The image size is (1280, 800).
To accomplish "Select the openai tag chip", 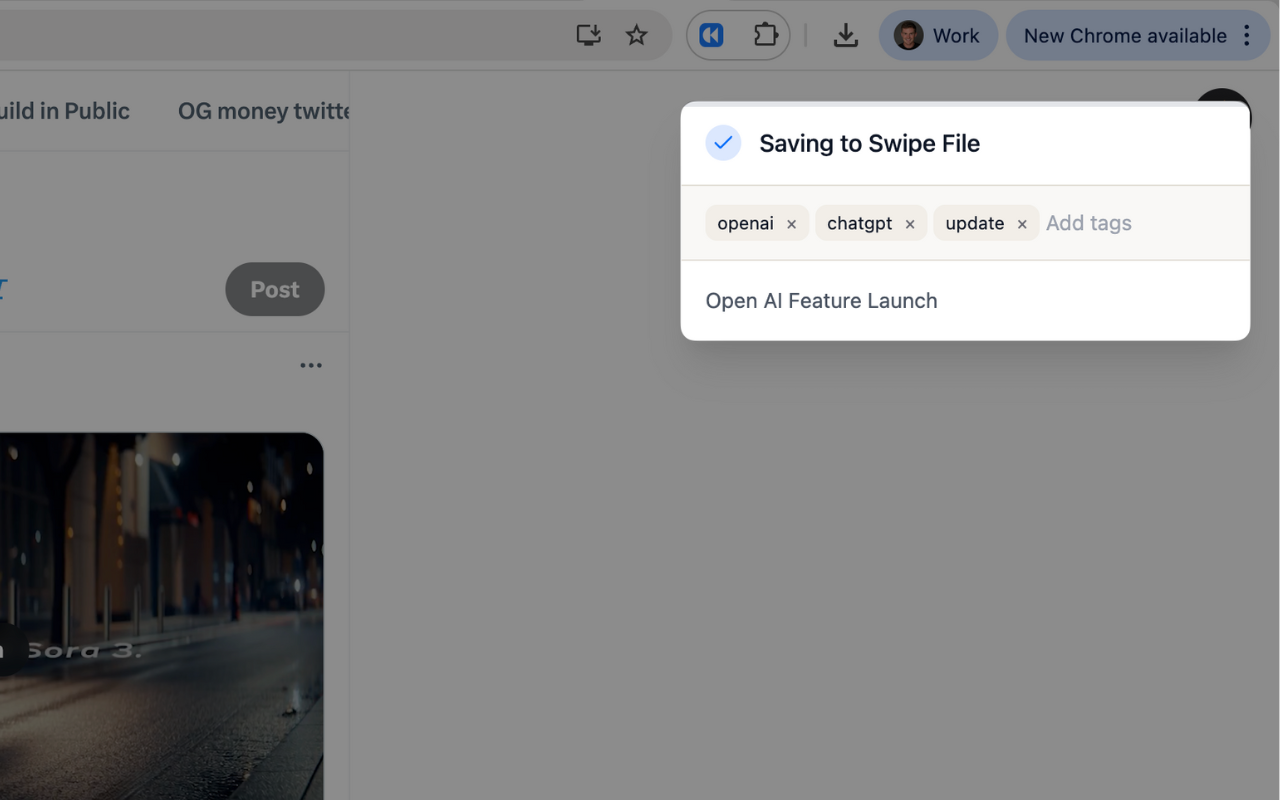I will tap(745, 223).
